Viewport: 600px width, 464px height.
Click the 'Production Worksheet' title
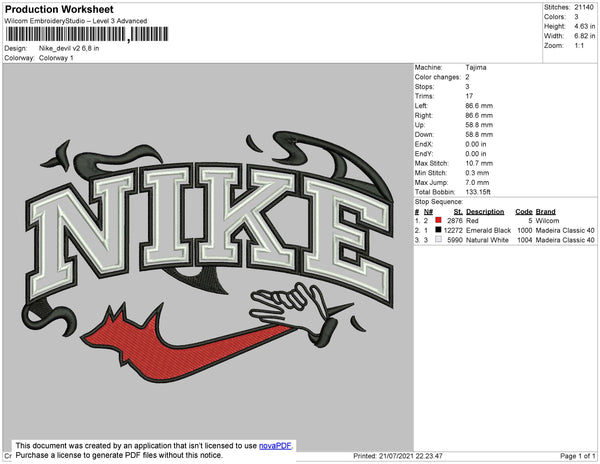click(x=59, y=10)
